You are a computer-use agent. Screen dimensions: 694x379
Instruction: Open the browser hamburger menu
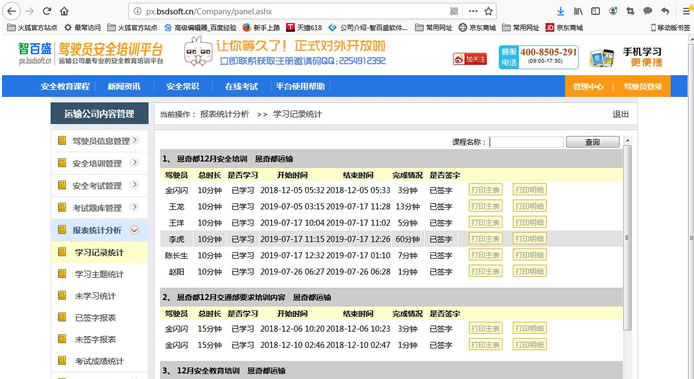686,11
